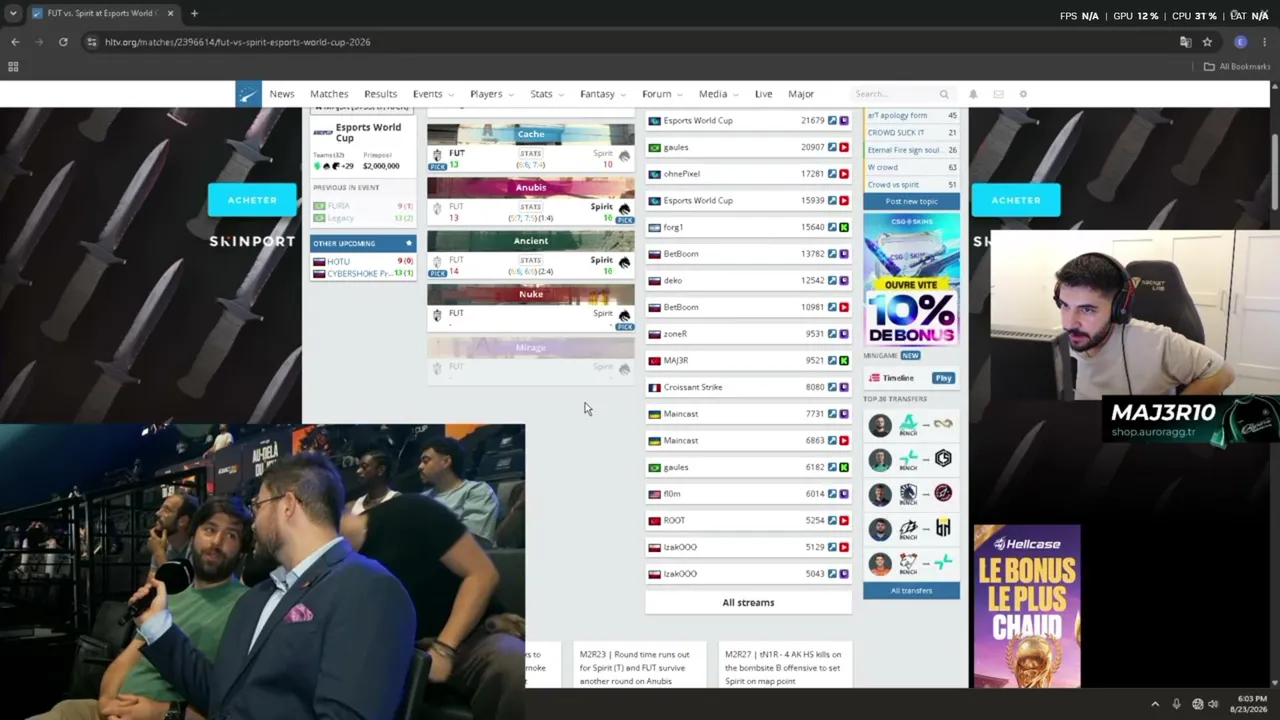Open STATS for the Anubis map
1280x720 pixels.
pyautogui.click(x=530, y=207)
